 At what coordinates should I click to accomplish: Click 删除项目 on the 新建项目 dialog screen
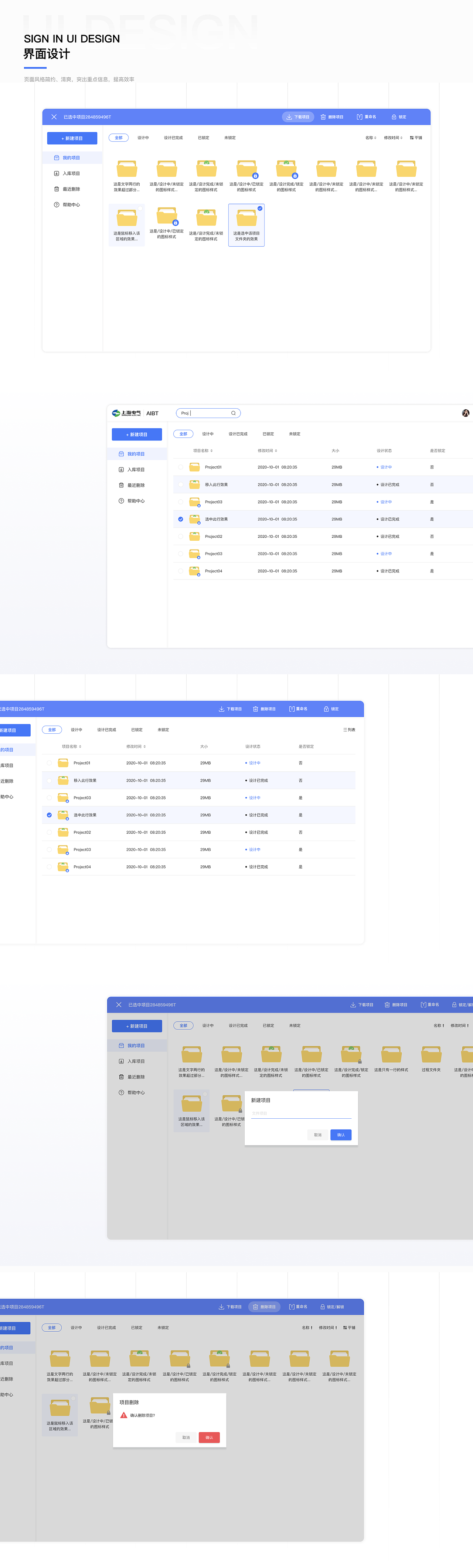397,1005
